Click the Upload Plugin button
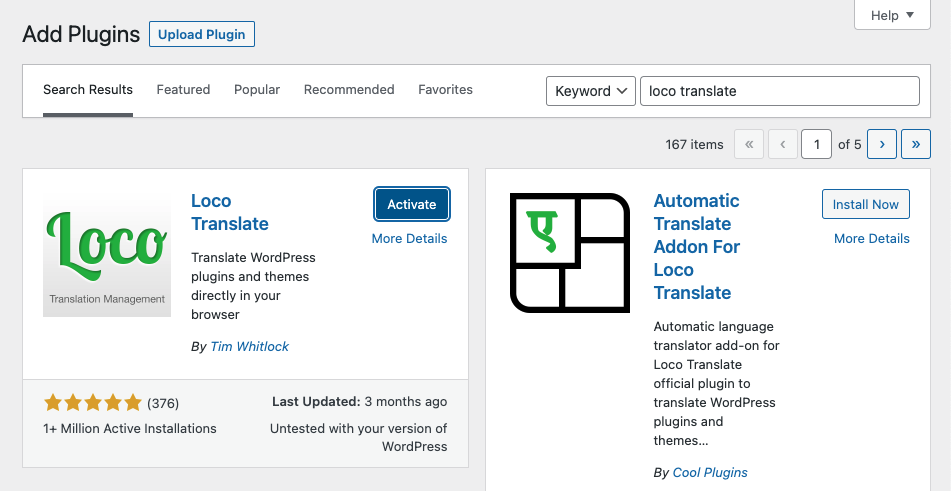Screen dimensions: 951x491 (202, 34)
